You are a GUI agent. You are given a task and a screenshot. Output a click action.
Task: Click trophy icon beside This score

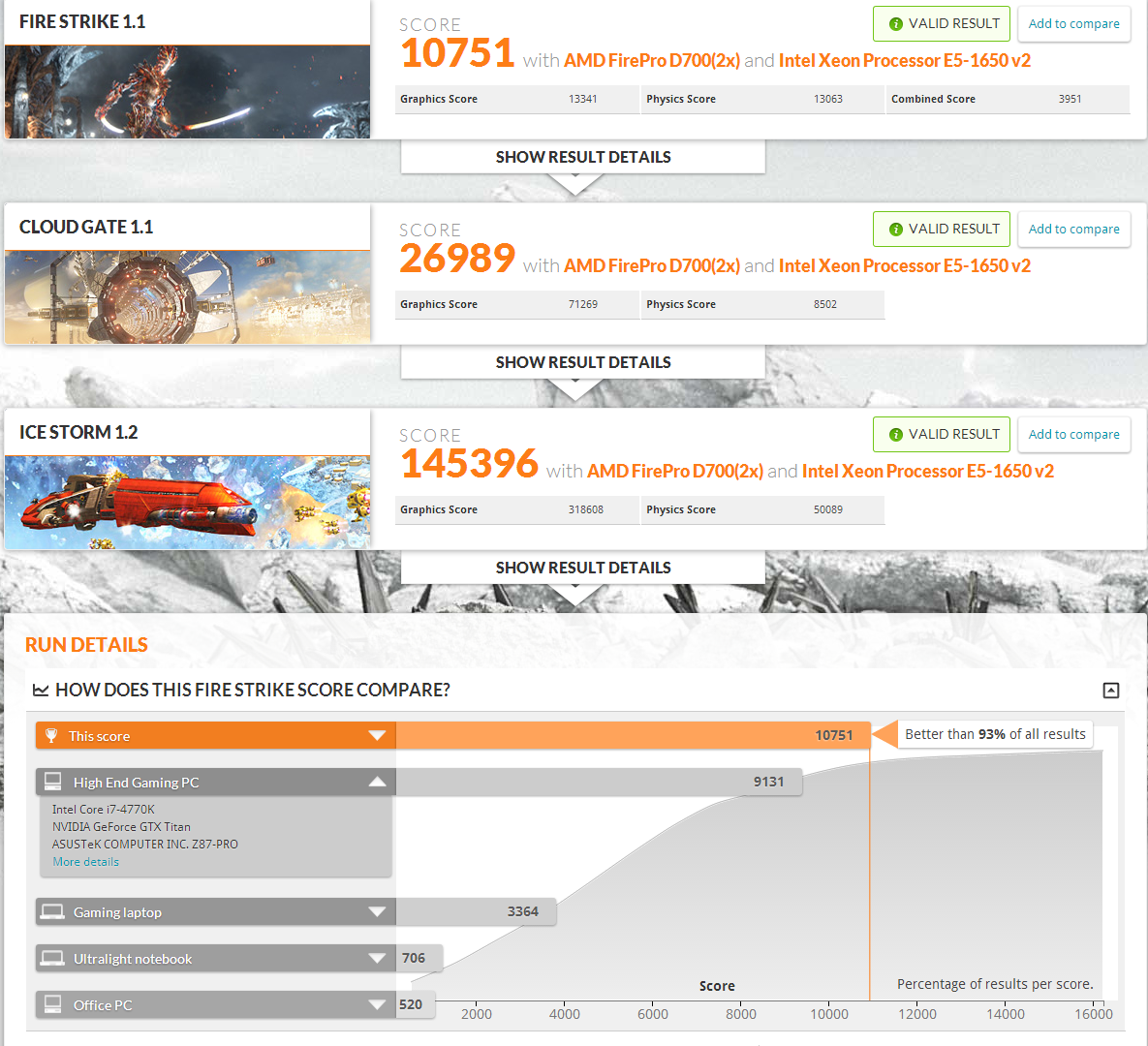51,736
